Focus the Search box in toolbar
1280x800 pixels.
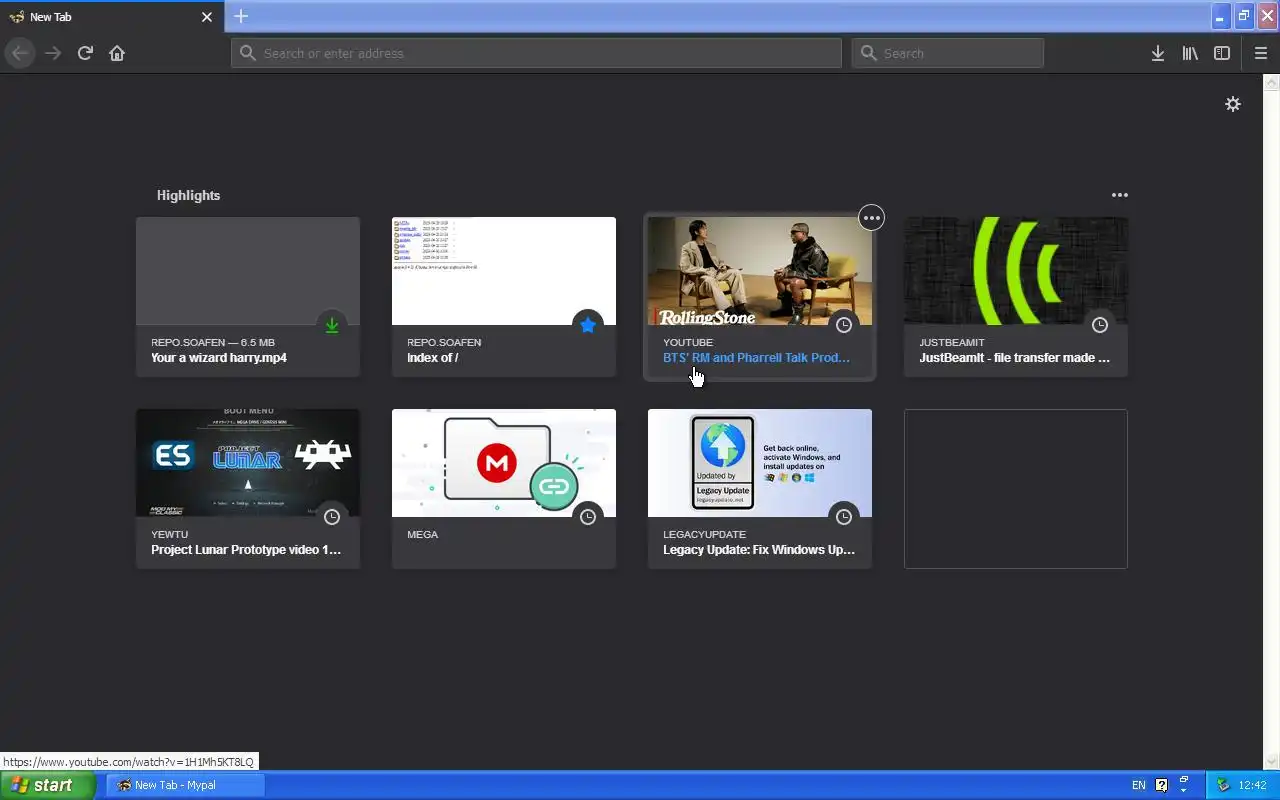tap(948, 53)
